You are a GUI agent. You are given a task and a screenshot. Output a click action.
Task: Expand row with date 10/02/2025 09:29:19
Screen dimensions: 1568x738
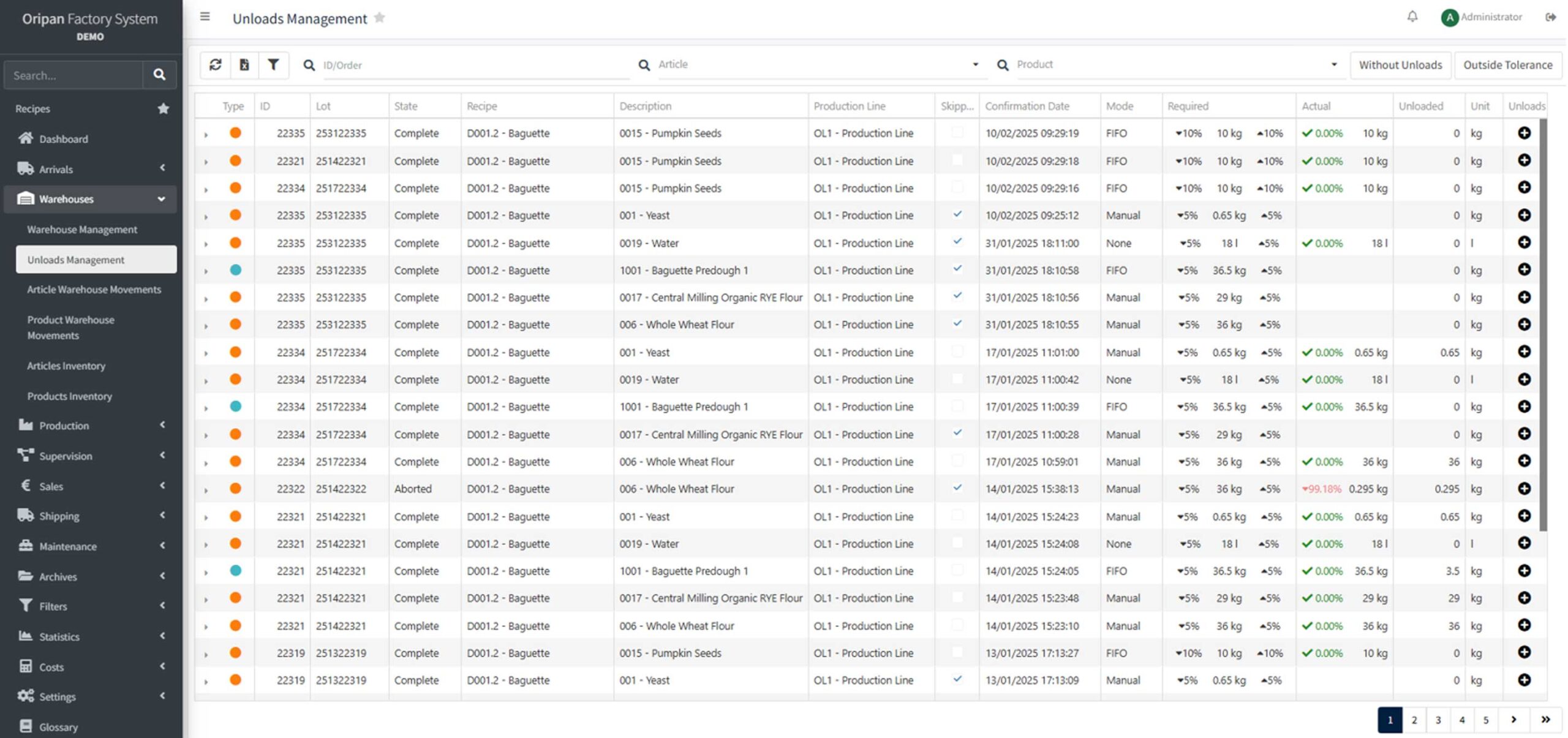[x=206, y=134]
